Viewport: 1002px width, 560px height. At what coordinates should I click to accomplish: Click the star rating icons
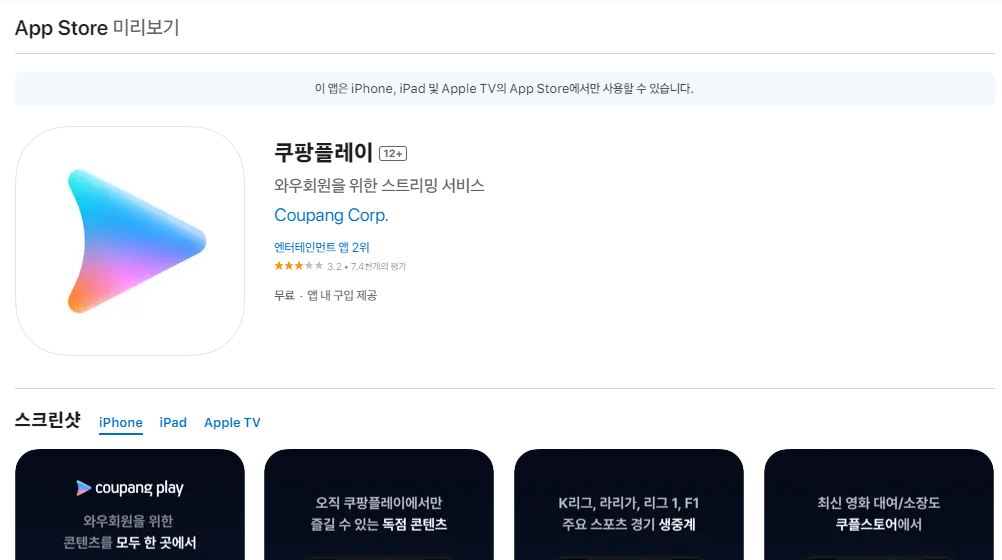pyautogui.click(x=298, y=266)
